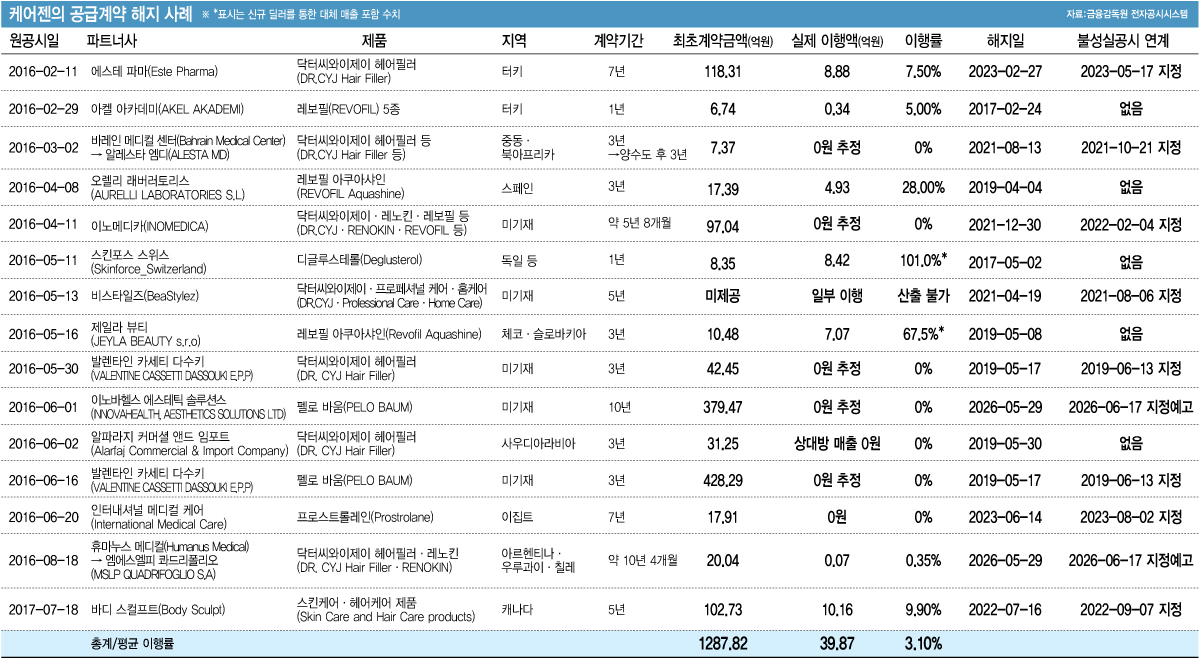Select contract amount '118.31'
1200x658 pixels.
[723, 71]
